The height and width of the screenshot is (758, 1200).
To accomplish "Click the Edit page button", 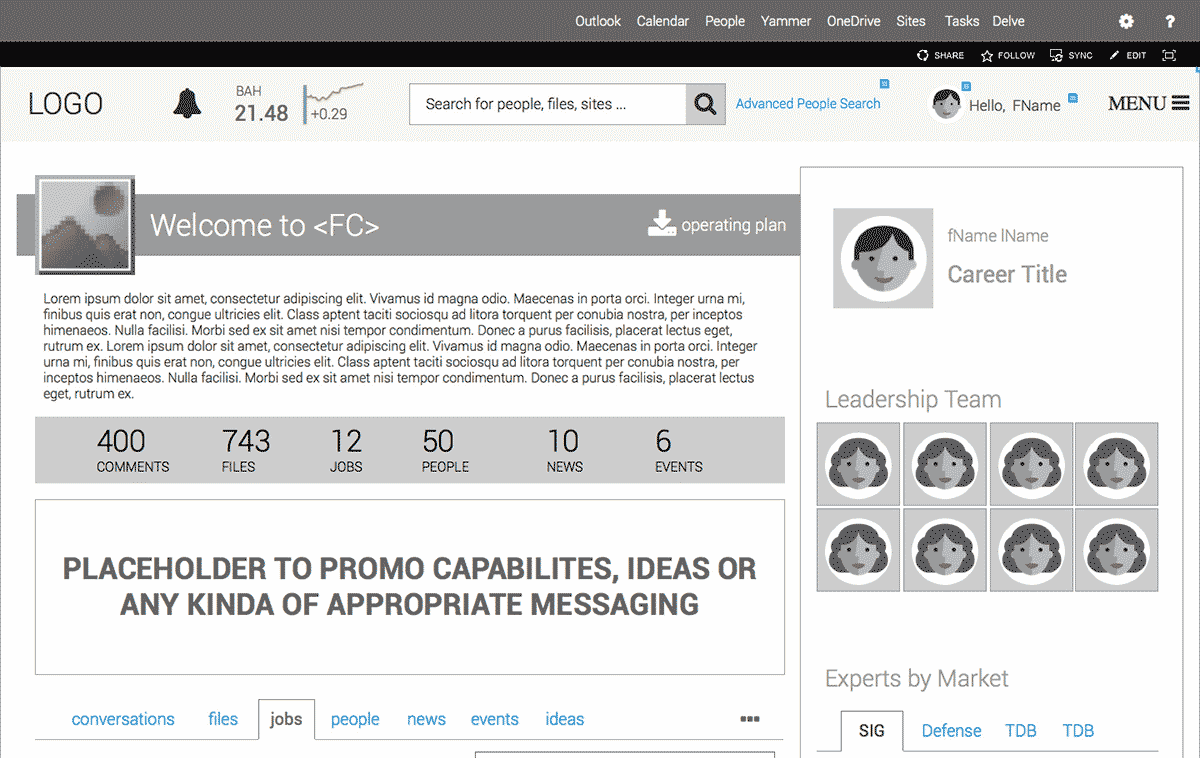I will [x=1128, y=55].
